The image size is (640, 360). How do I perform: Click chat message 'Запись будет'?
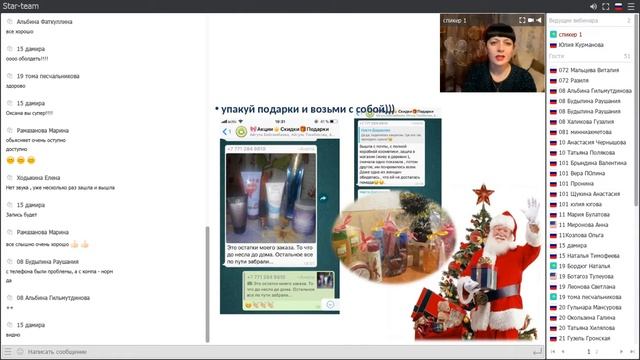[x=21, y=215]
